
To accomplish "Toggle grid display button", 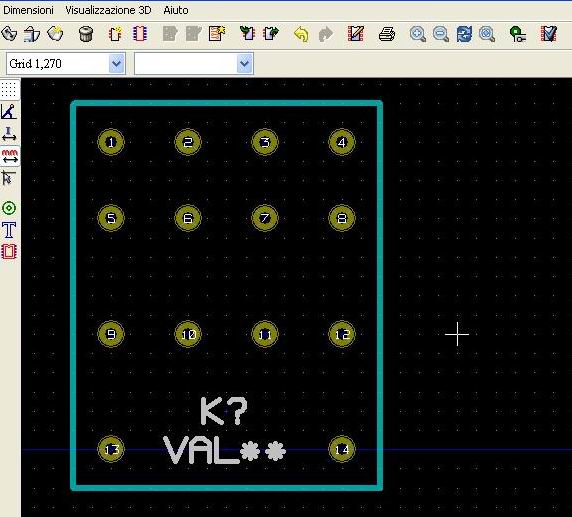I will click(9, 89).
